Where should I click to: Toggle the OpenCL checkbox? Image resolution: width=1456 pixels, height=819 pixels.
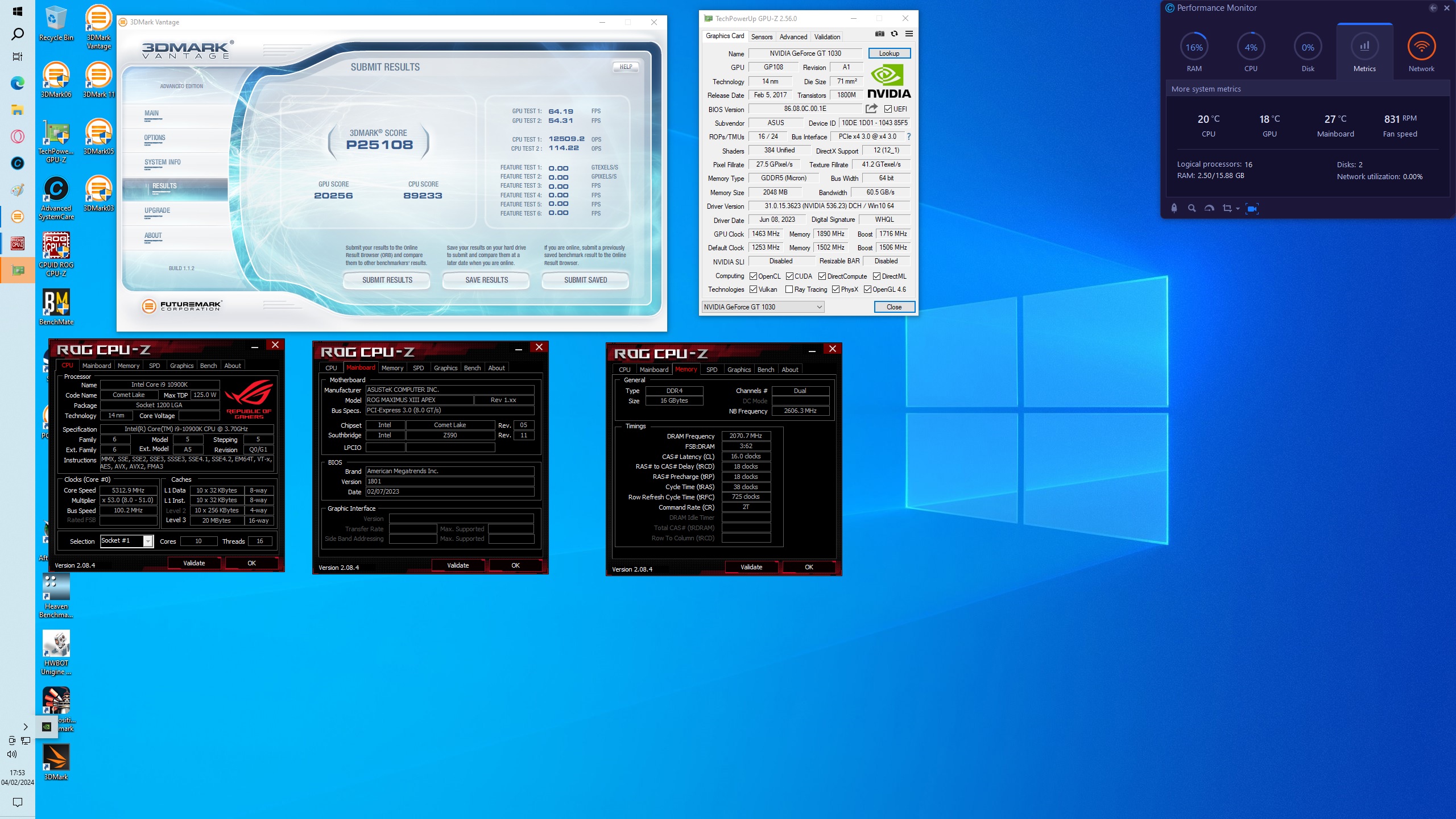[753, 276]
